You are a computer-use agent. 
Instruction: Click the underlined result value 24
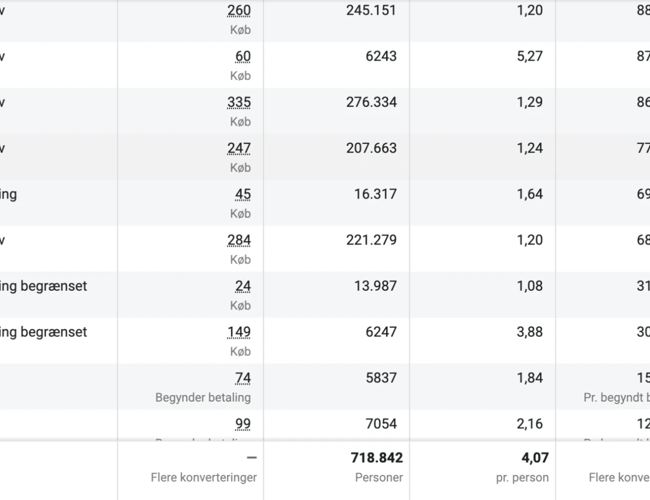pyautogui.click(x=243, y=287)
